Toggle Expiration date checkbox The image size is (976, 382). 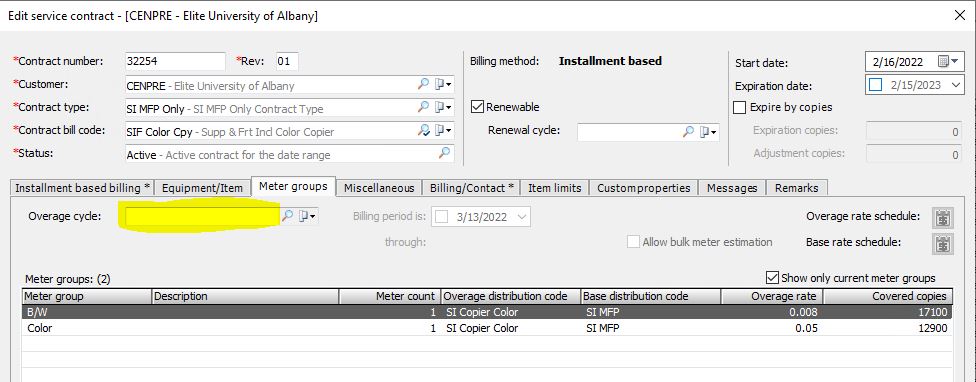(x=876, y=85)
